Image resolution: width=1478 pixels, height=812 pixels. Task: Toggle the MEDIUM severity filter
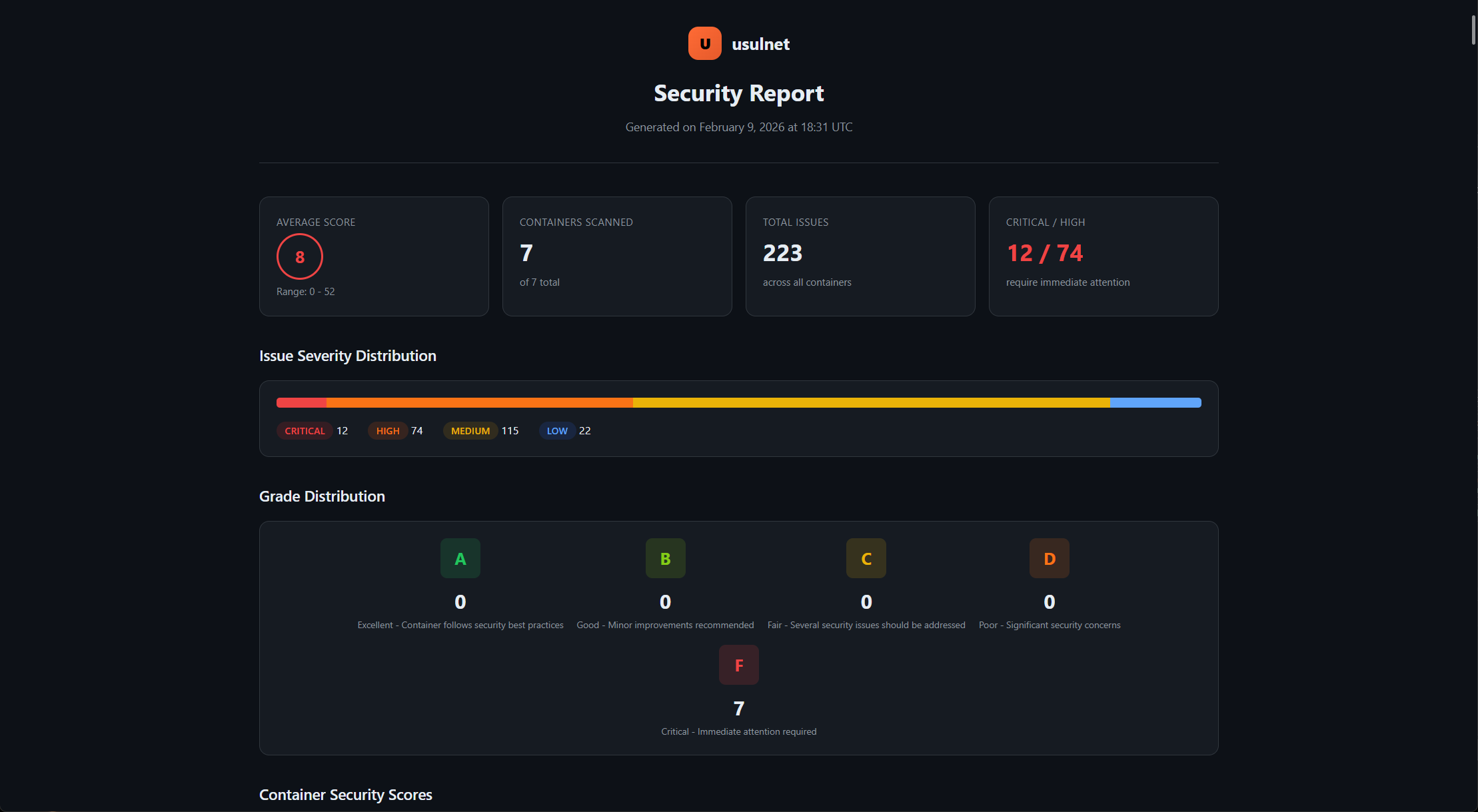coord(470,430)
